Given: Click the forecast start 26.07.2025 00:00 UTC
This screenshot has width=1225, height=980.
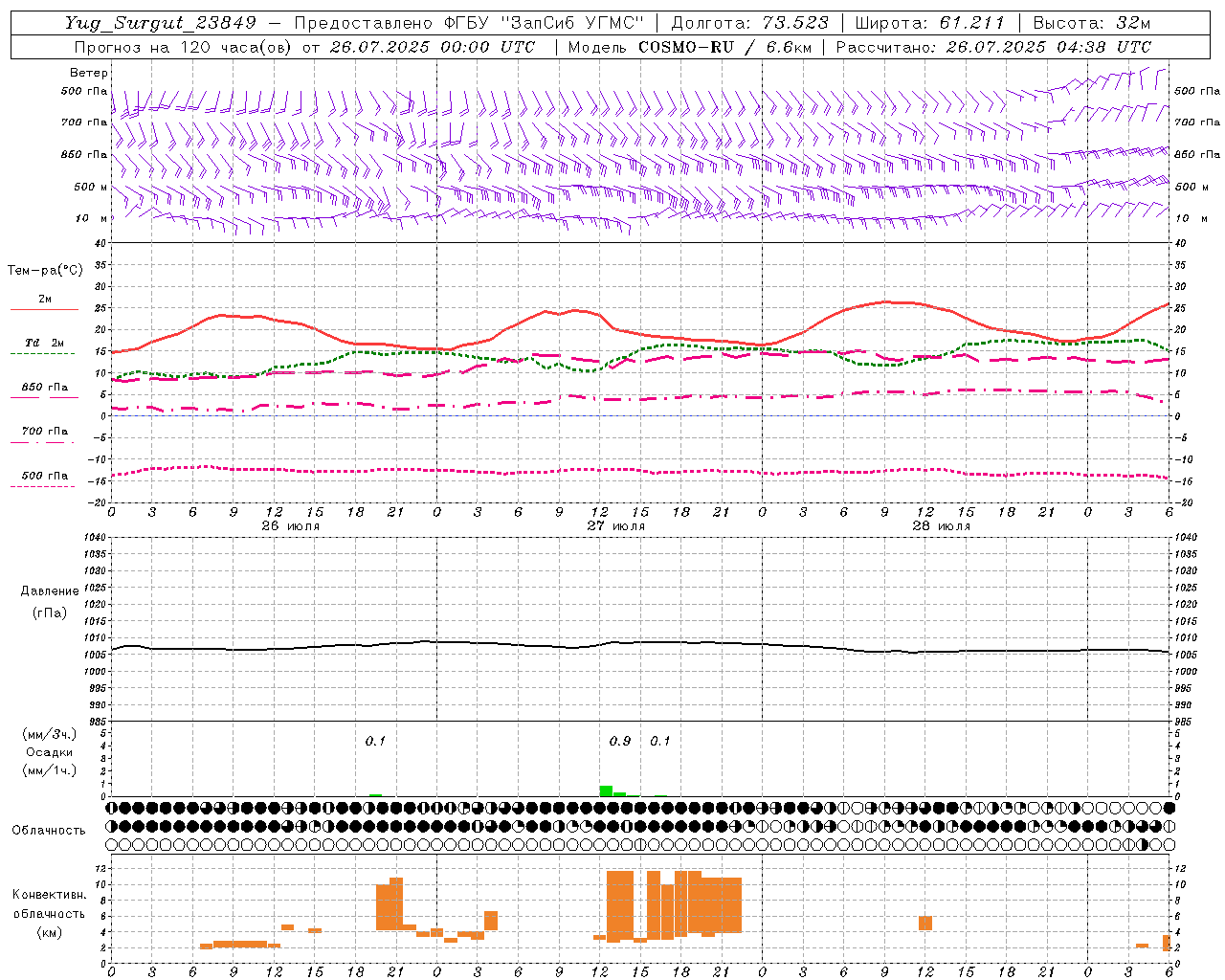Looking at the screenshot, I should tap(433, 47).
